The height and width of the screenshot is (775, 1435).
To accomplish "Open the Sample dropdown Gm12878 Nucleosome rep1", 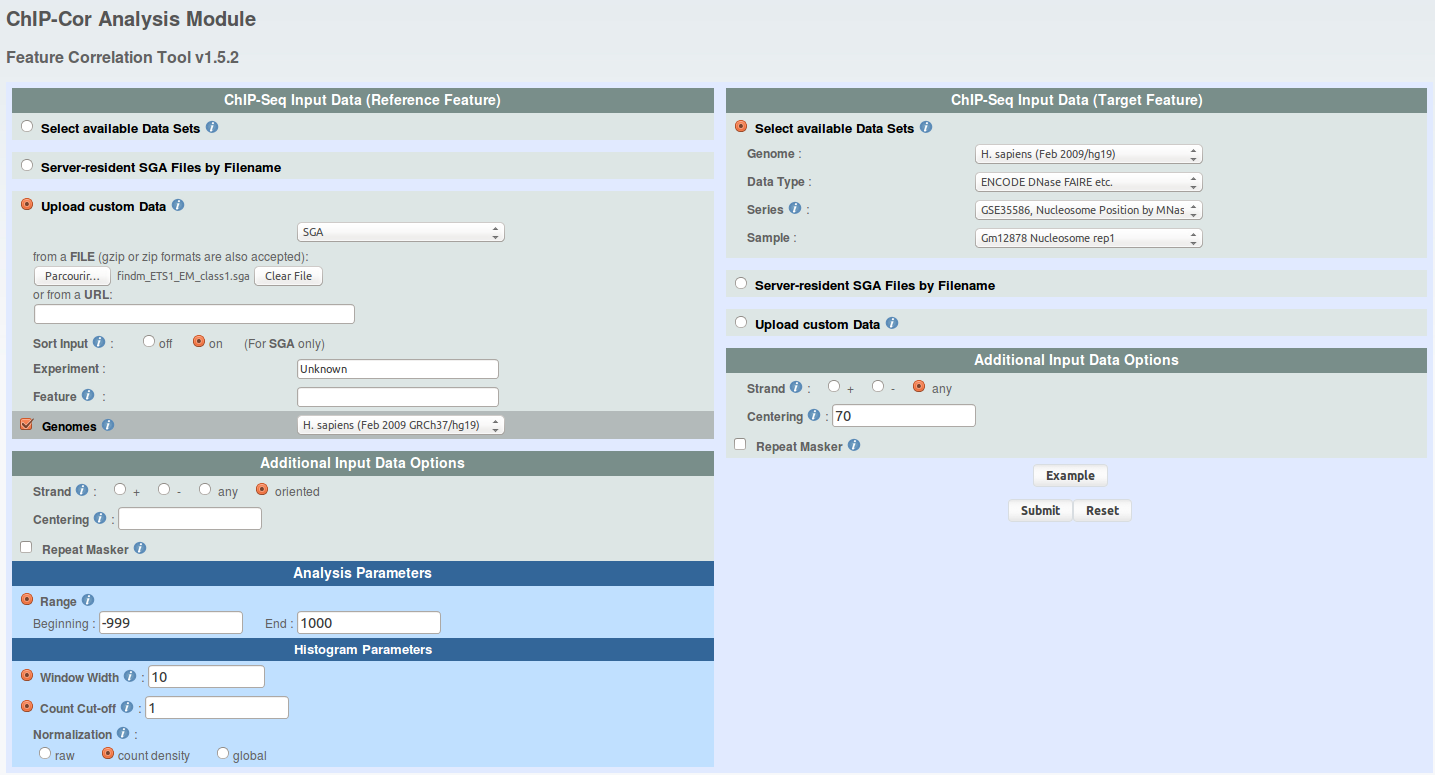I will click(x=1088, y=238).
